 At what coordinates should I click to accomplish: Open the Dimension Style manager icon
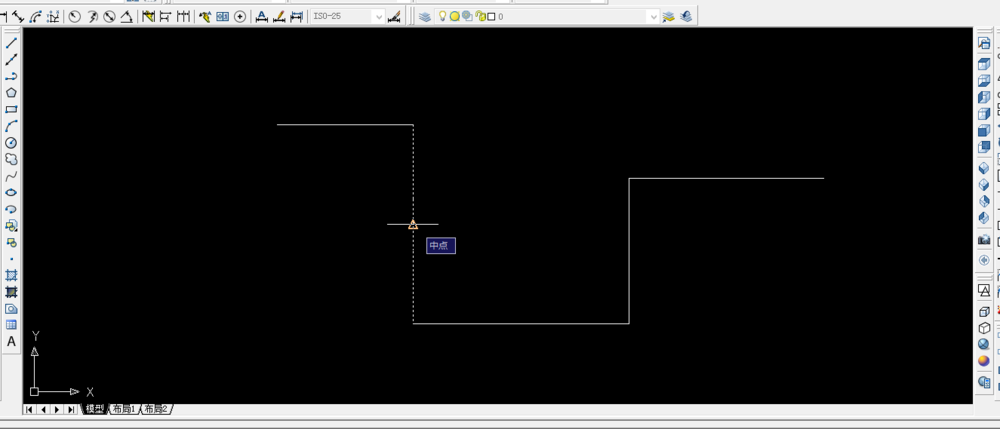tap(395, 17)
